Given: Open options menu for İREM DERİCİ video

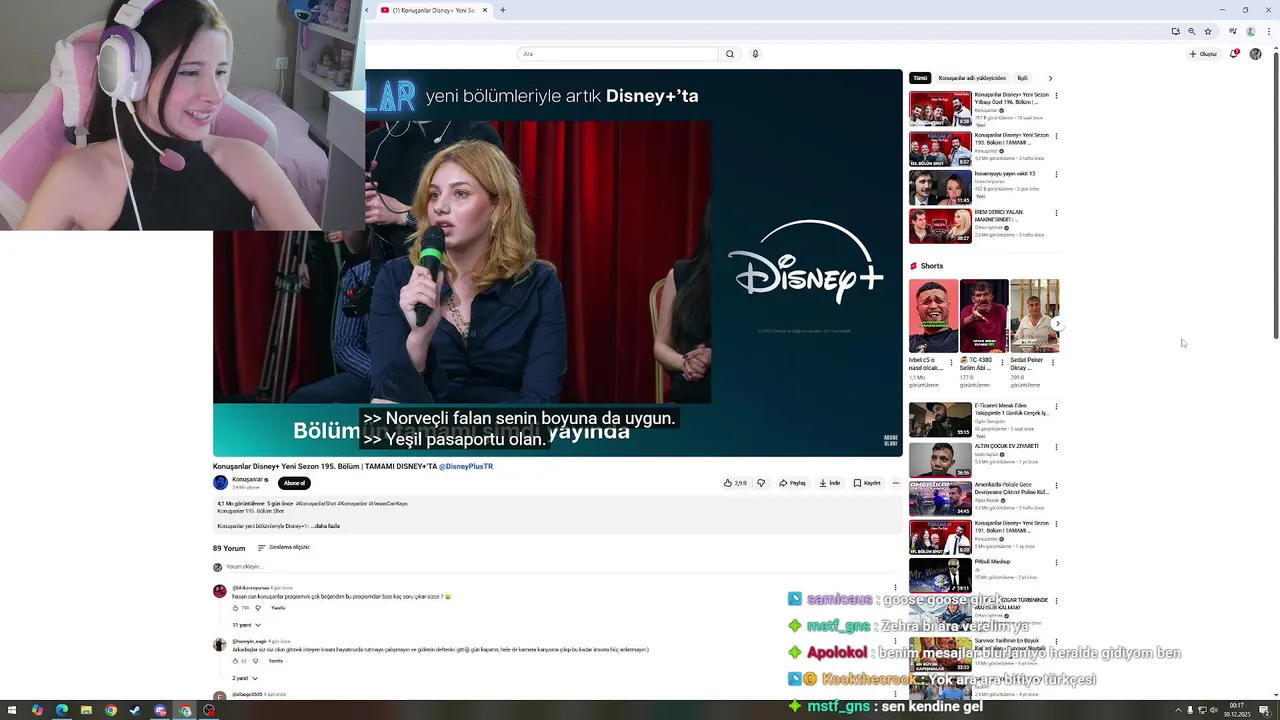Looking at the screenshot, I should pyautogui.click(x=1056, y=213).
